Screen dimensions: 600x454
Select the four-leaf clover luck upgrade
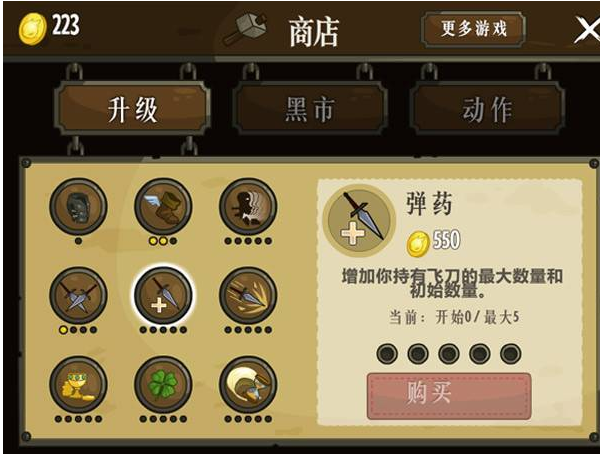point(163,385)
